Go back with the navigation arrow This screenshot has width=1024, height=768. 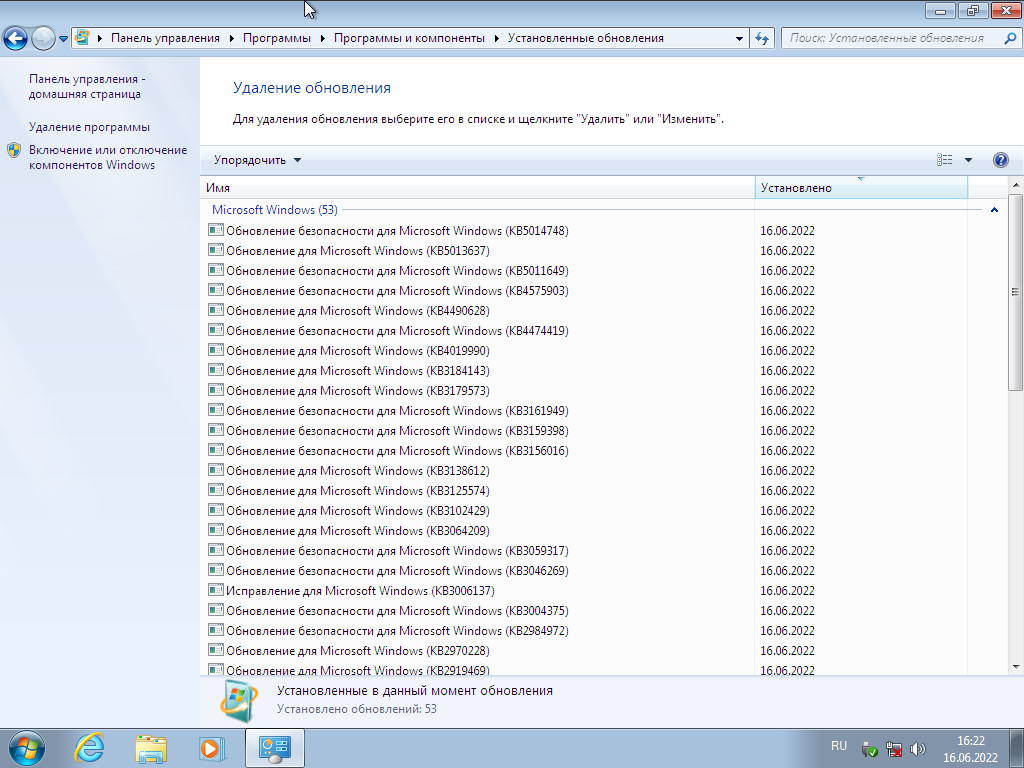coord(16,39)
